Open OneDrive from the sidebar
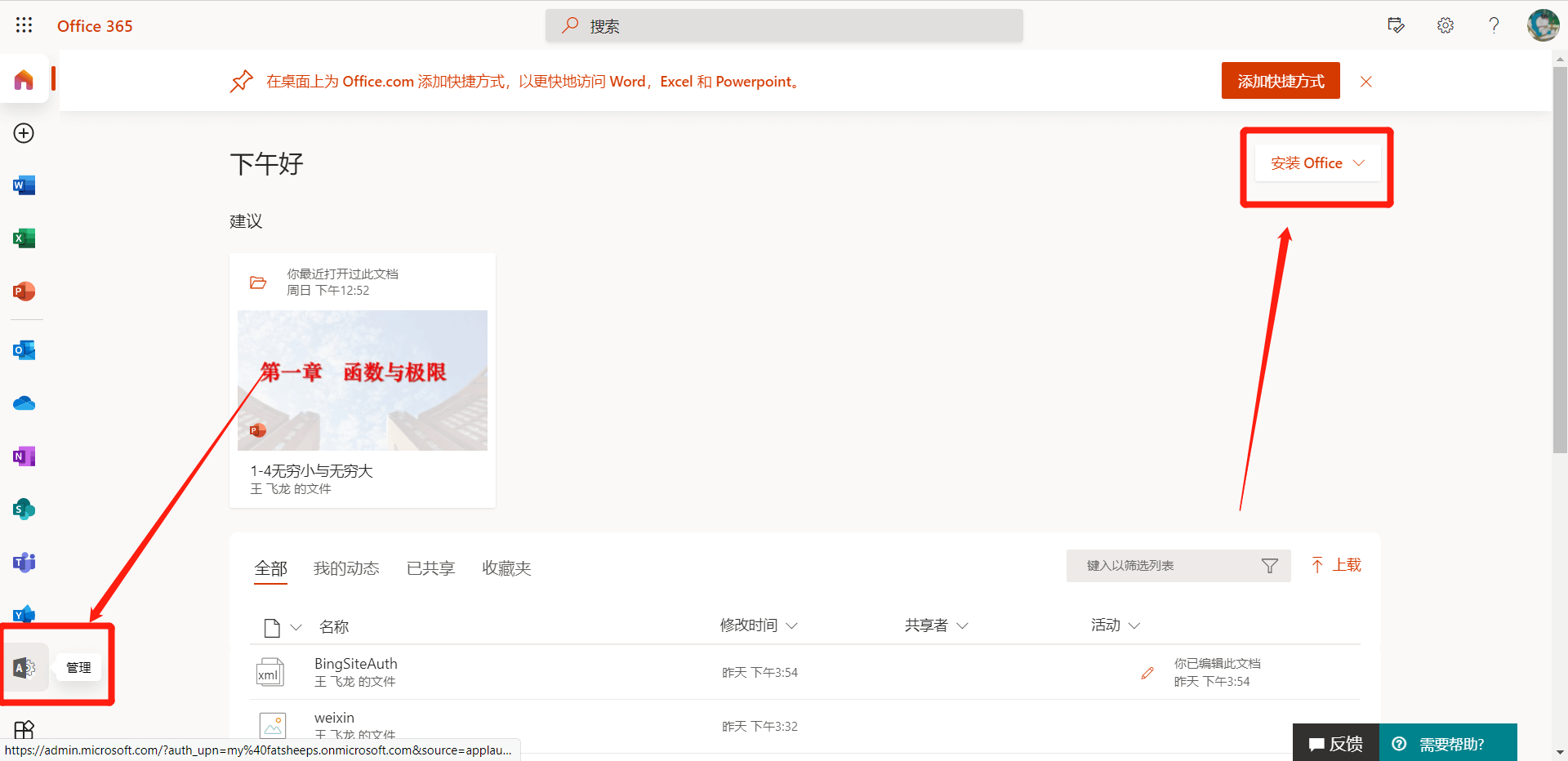This screenshot has height=761, width=1568. click(x=24, y=403)
